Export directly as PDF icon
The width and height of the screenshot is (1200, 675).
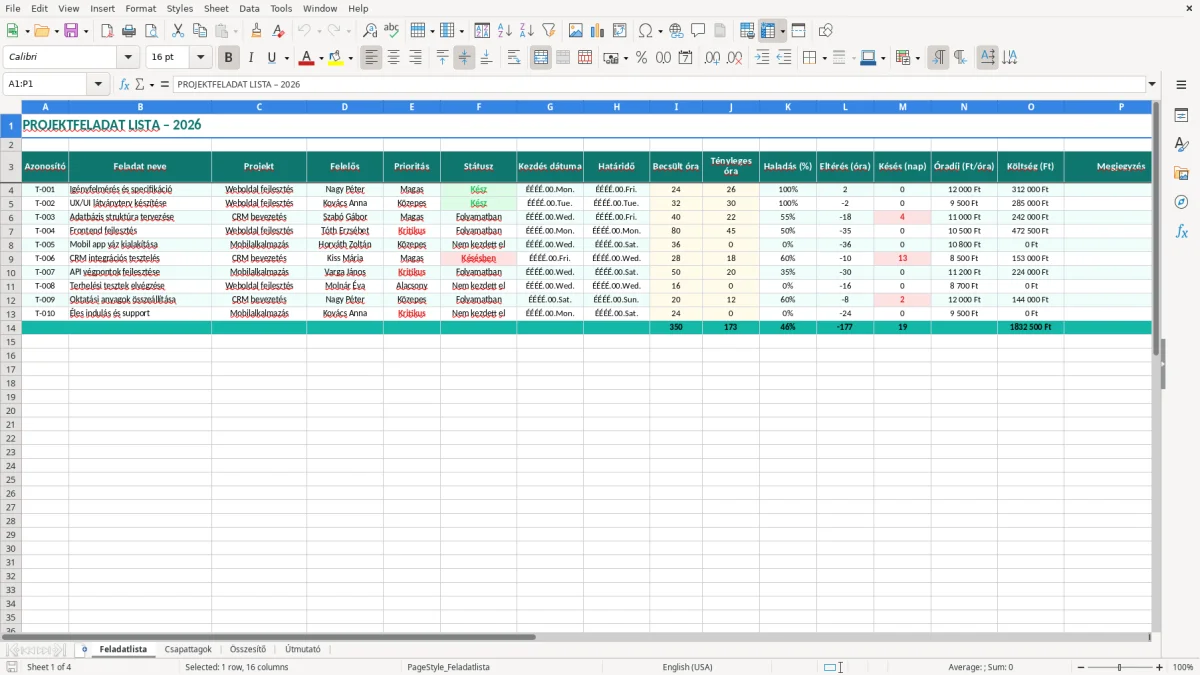click(107, 31)
